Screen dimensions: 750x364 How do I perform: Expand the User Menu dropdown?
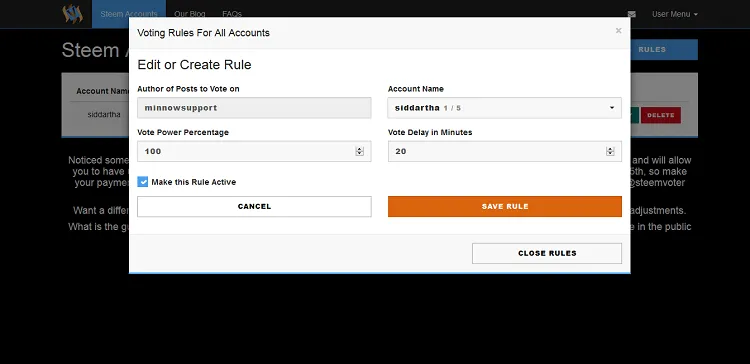674,14
